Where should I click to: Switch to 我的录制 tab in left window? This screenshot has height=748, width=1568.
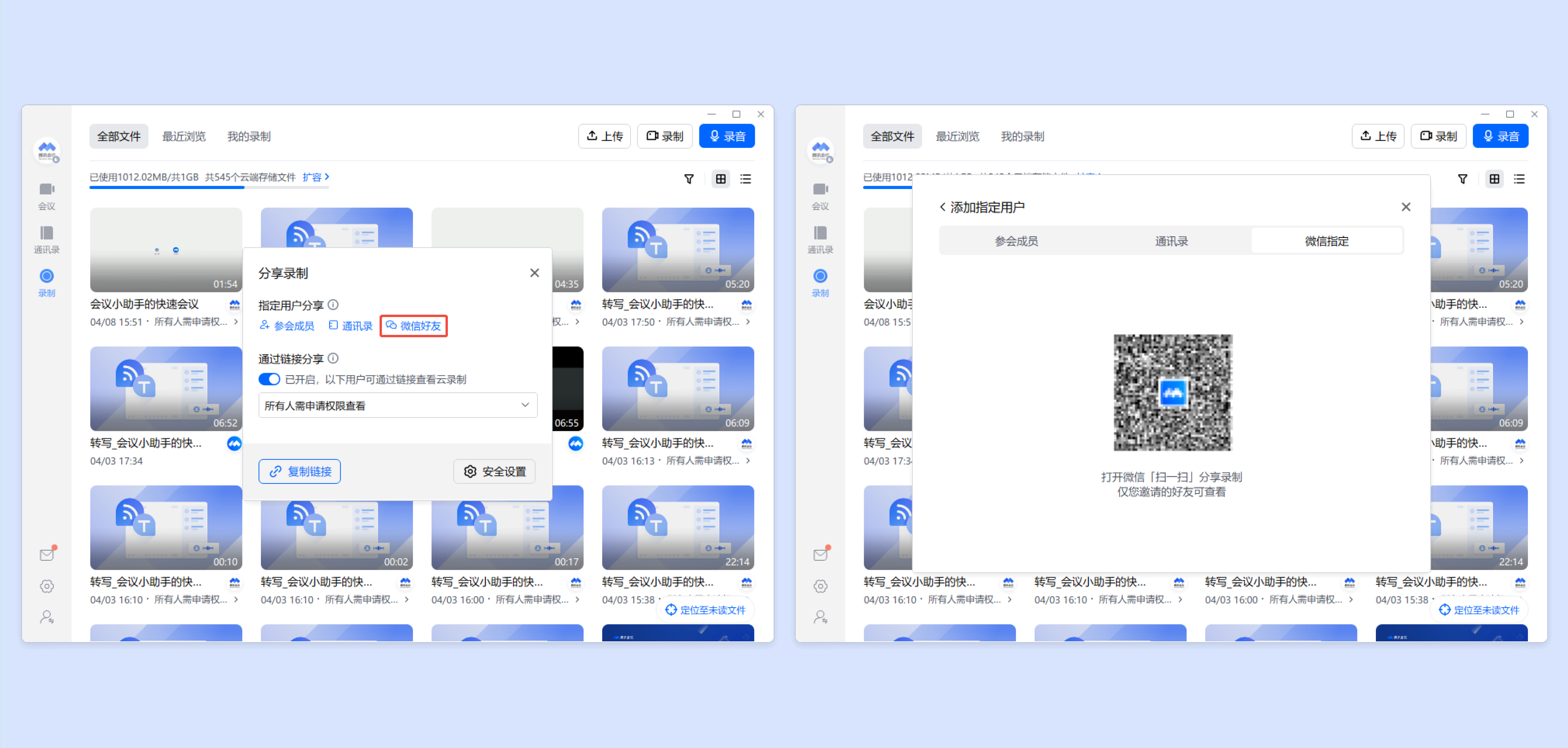pos(249,136)
